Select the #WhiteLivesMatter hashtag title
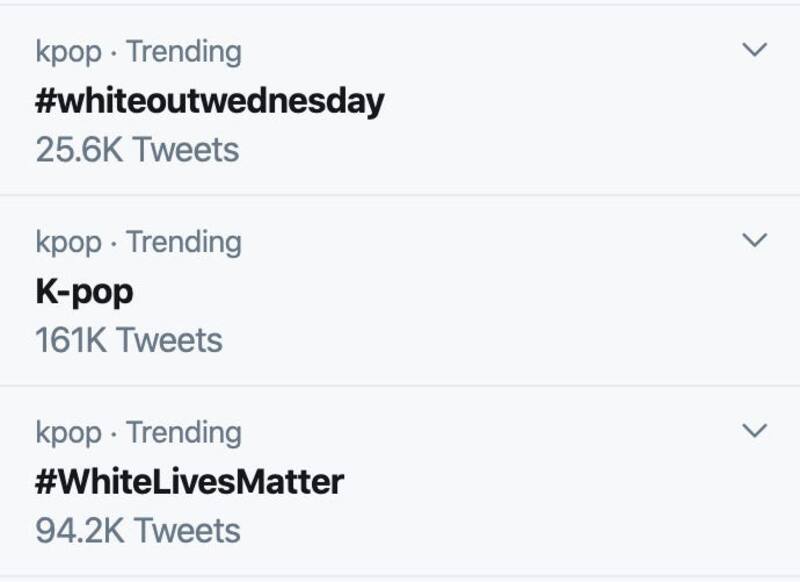The width and height of the screenshot is (800, 582). (189, 483)
